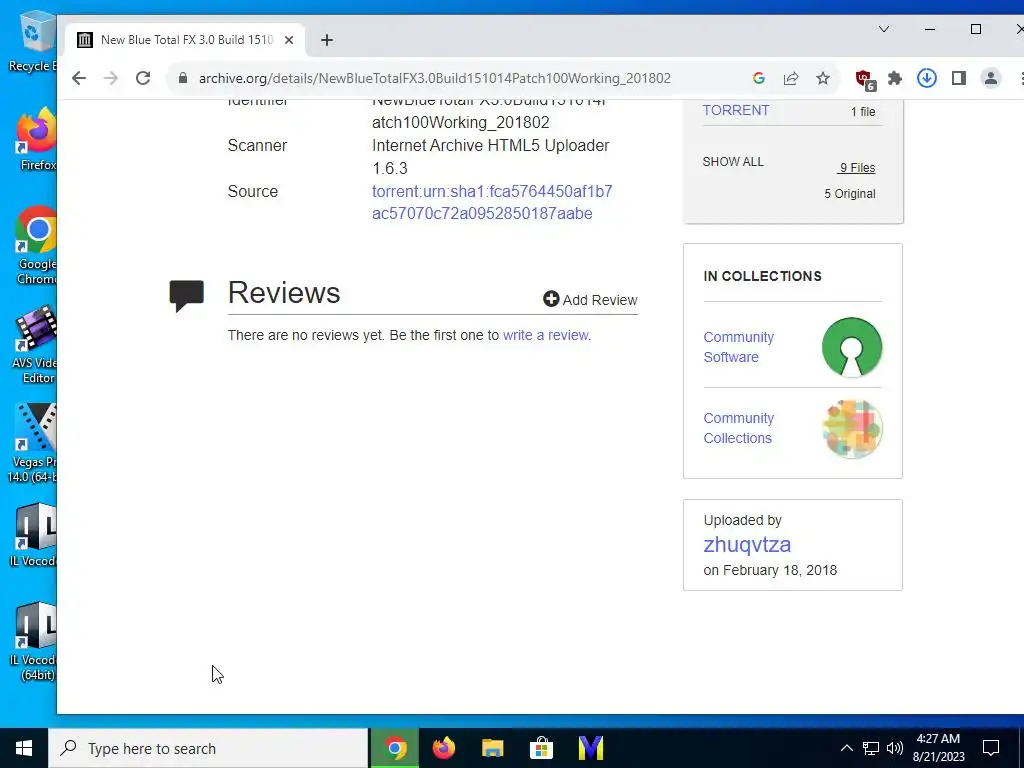The width and height of the screenshot is (1024, 768).
Task: Open the notification center icon
Action: pyautogui.click(x=991, y=748)
